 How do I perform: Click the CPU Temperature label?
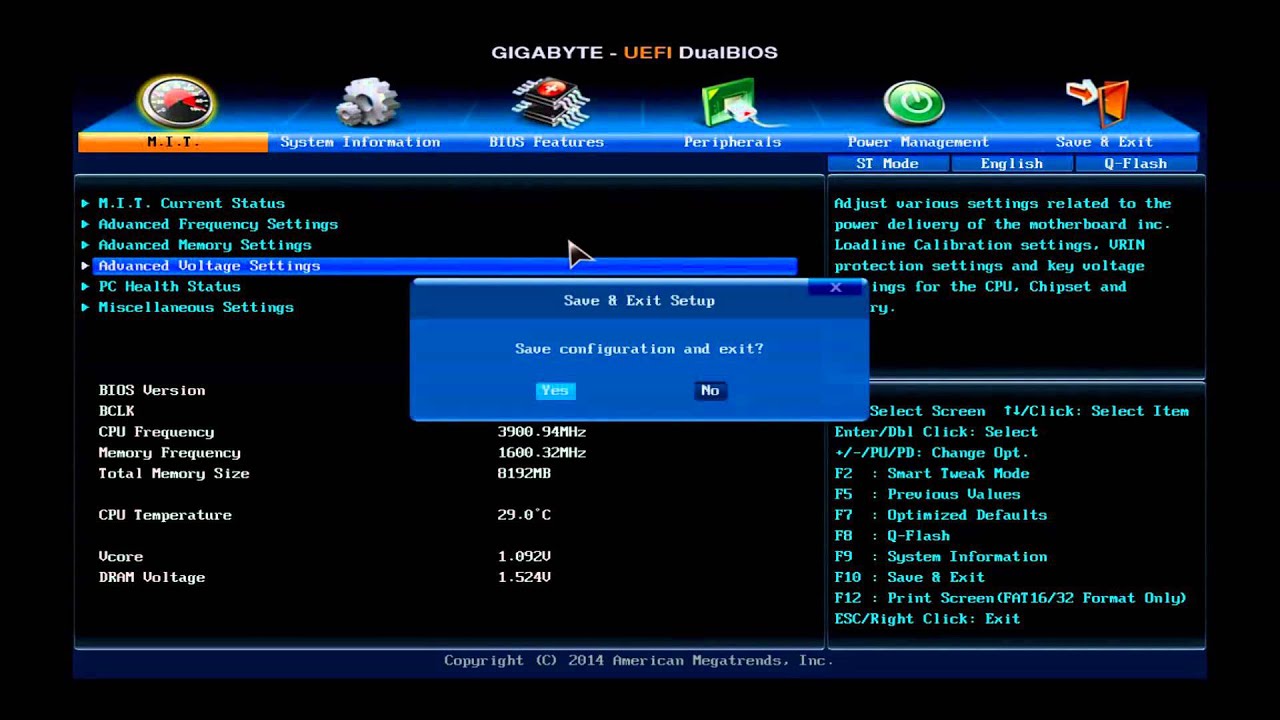point(165,515)
